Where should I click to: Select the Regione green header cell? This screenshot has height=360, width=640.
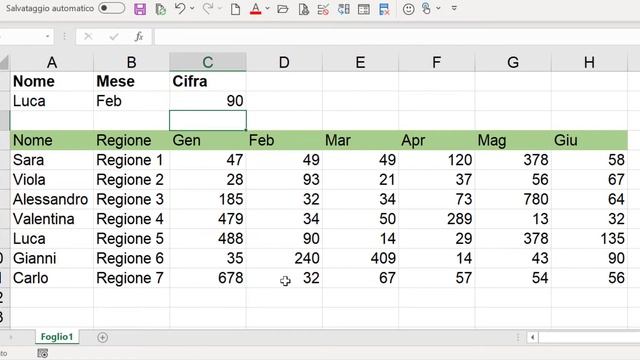pos(131,140)
